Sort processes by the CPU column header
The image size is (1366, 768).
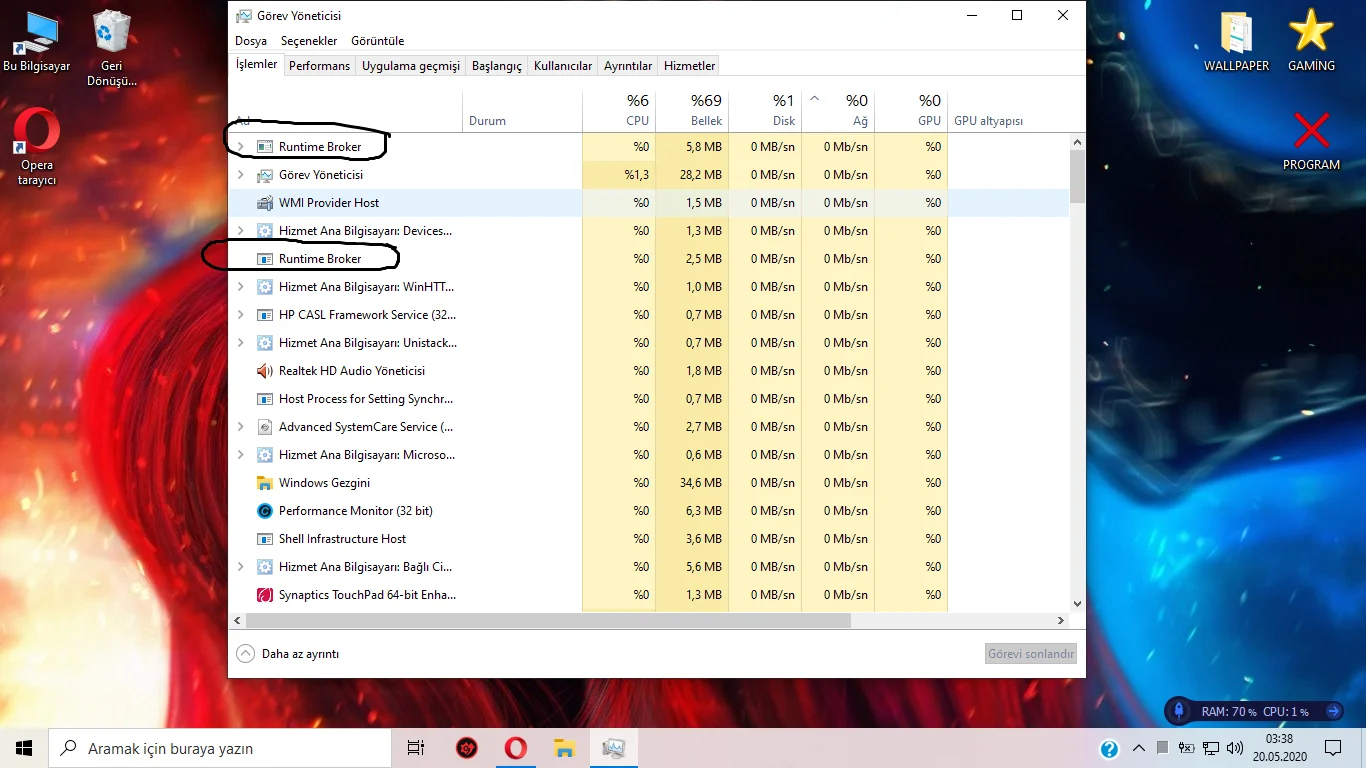(x=619, y=110)
